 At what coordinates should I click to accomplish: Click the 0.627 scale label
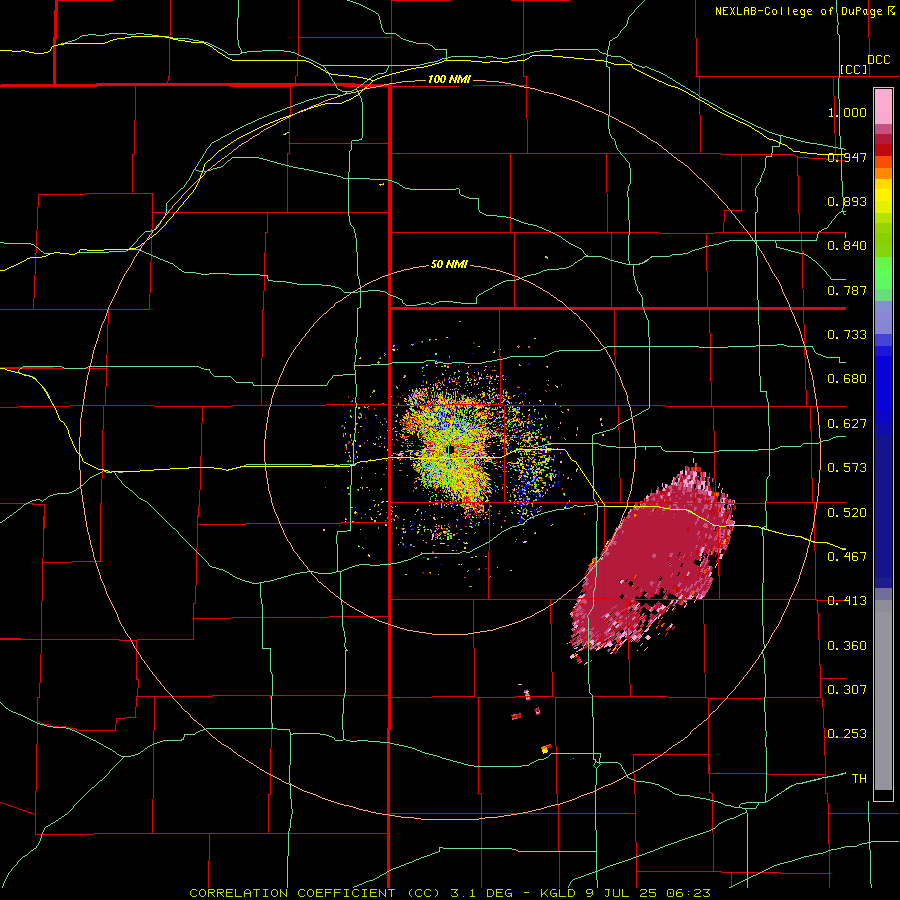[847, 424]
